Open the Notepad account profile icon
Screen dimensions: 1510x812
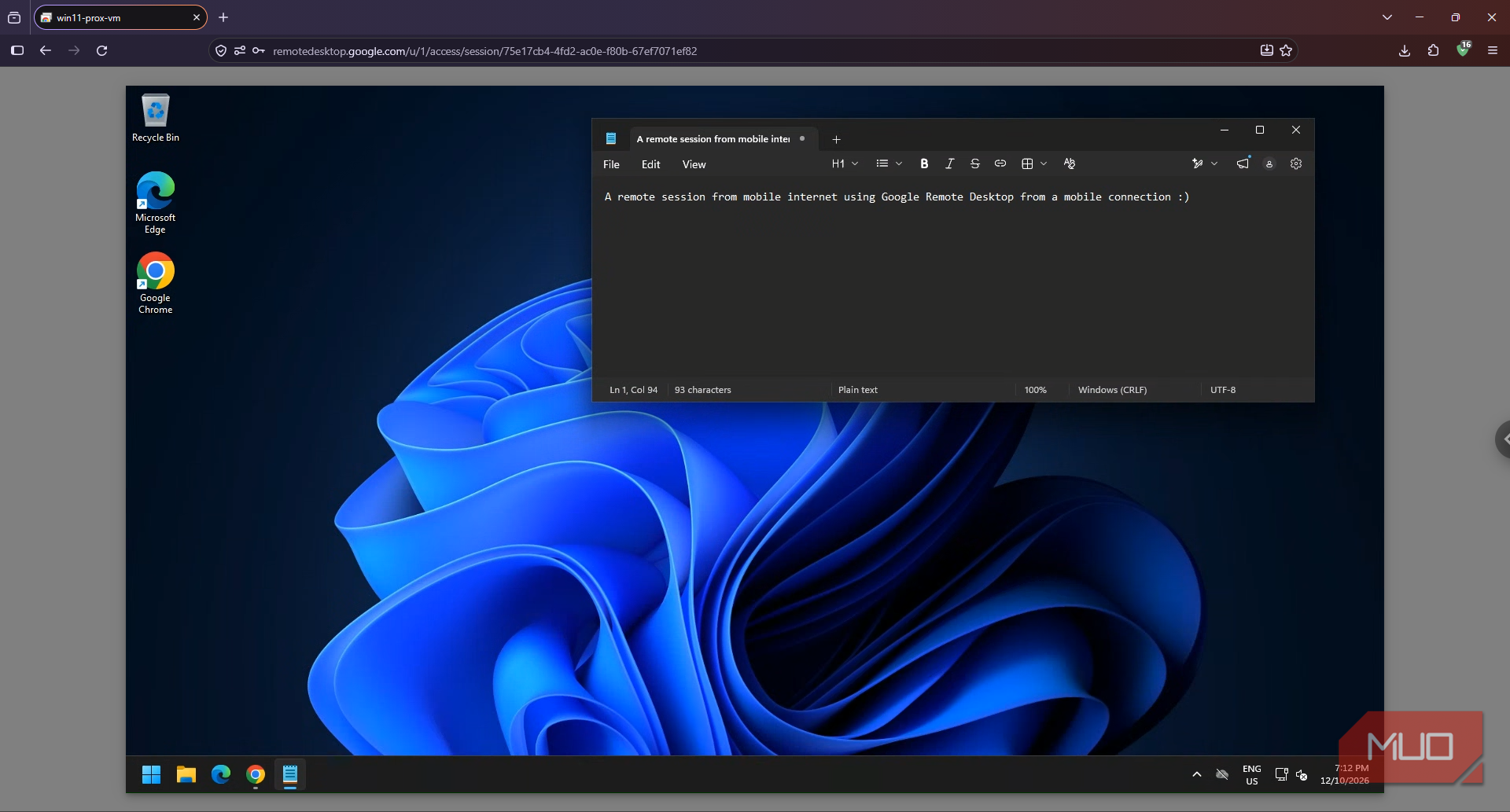click(1269, 164)
